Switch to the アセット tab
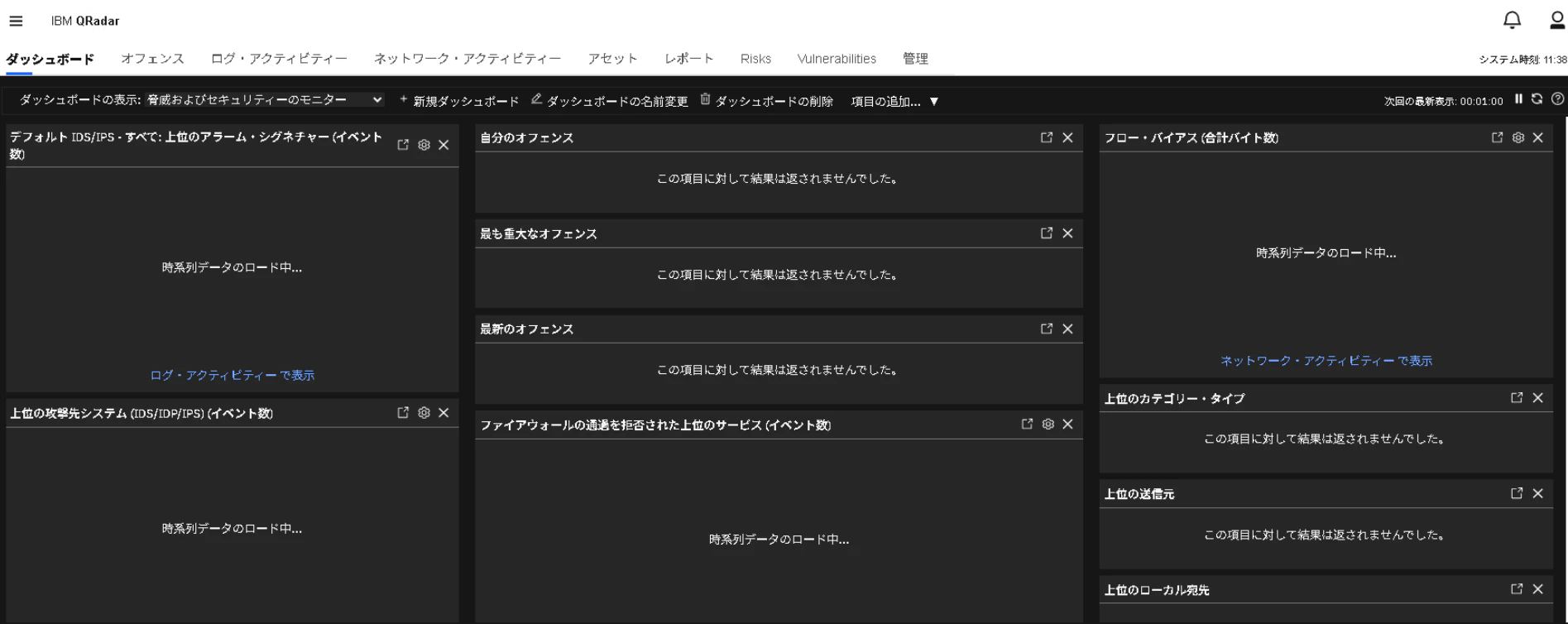This screenshot has height=624, width=1568. (x=612, y=59)
